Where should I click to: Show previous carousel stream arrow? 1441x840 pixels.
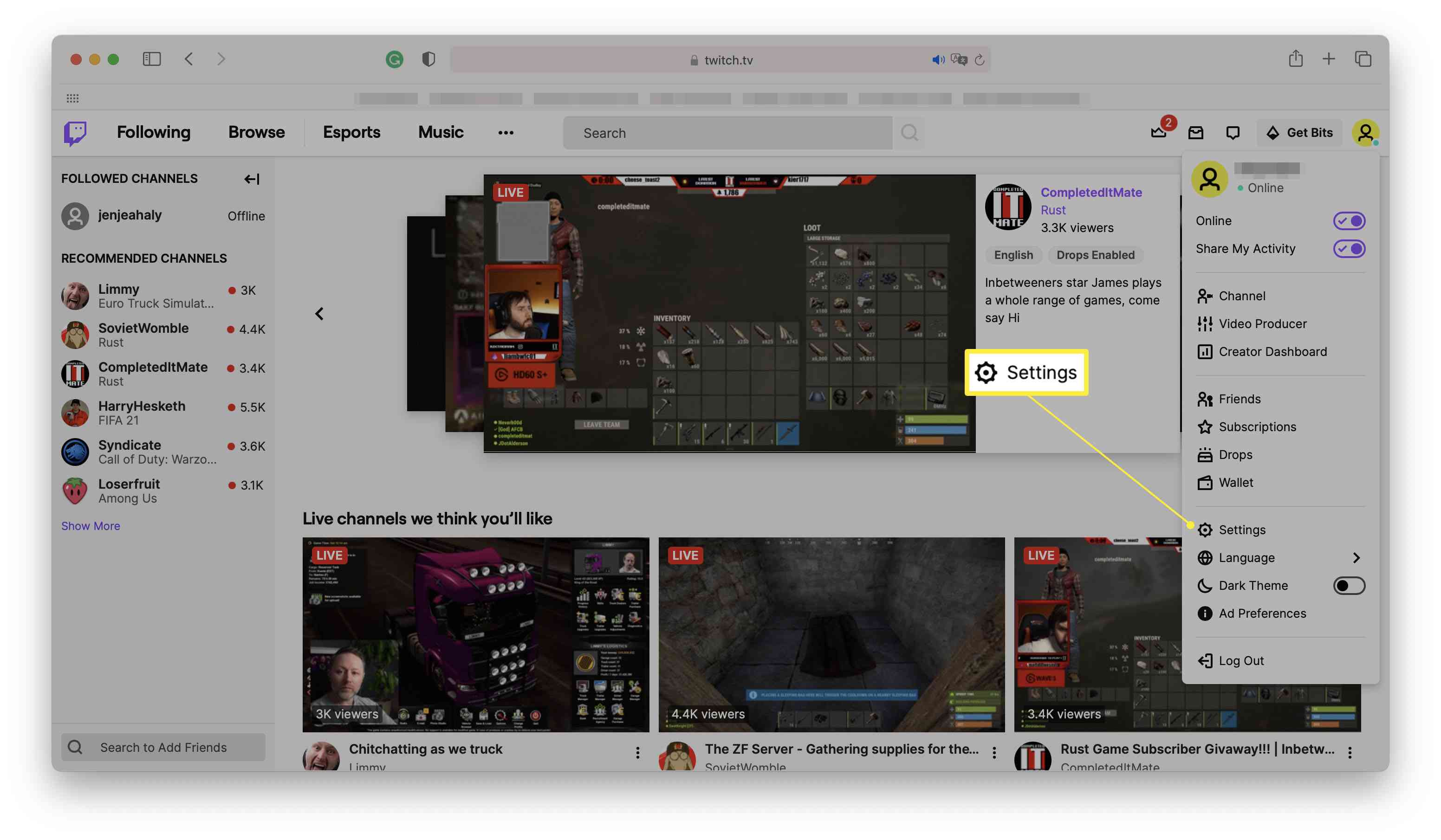[x=319, y=313]
